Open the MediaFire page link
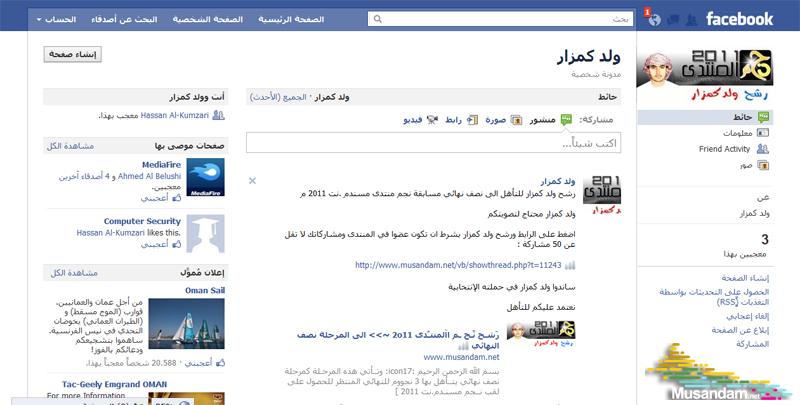 pos(161,165)
